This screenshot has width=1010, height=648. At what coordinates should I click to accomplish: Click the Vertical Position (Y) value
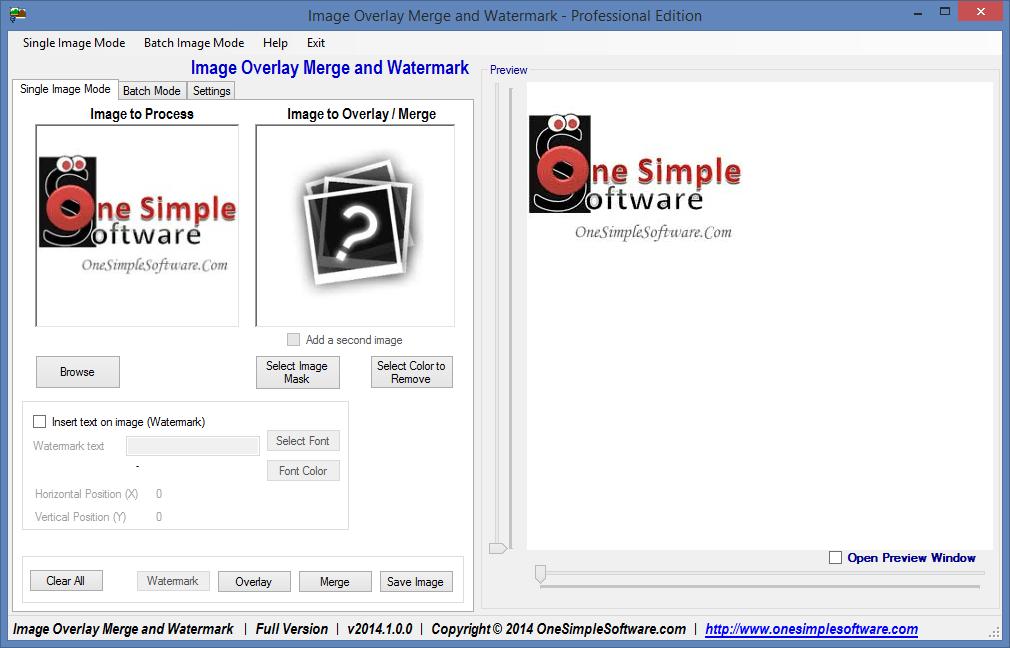[159, 517]
